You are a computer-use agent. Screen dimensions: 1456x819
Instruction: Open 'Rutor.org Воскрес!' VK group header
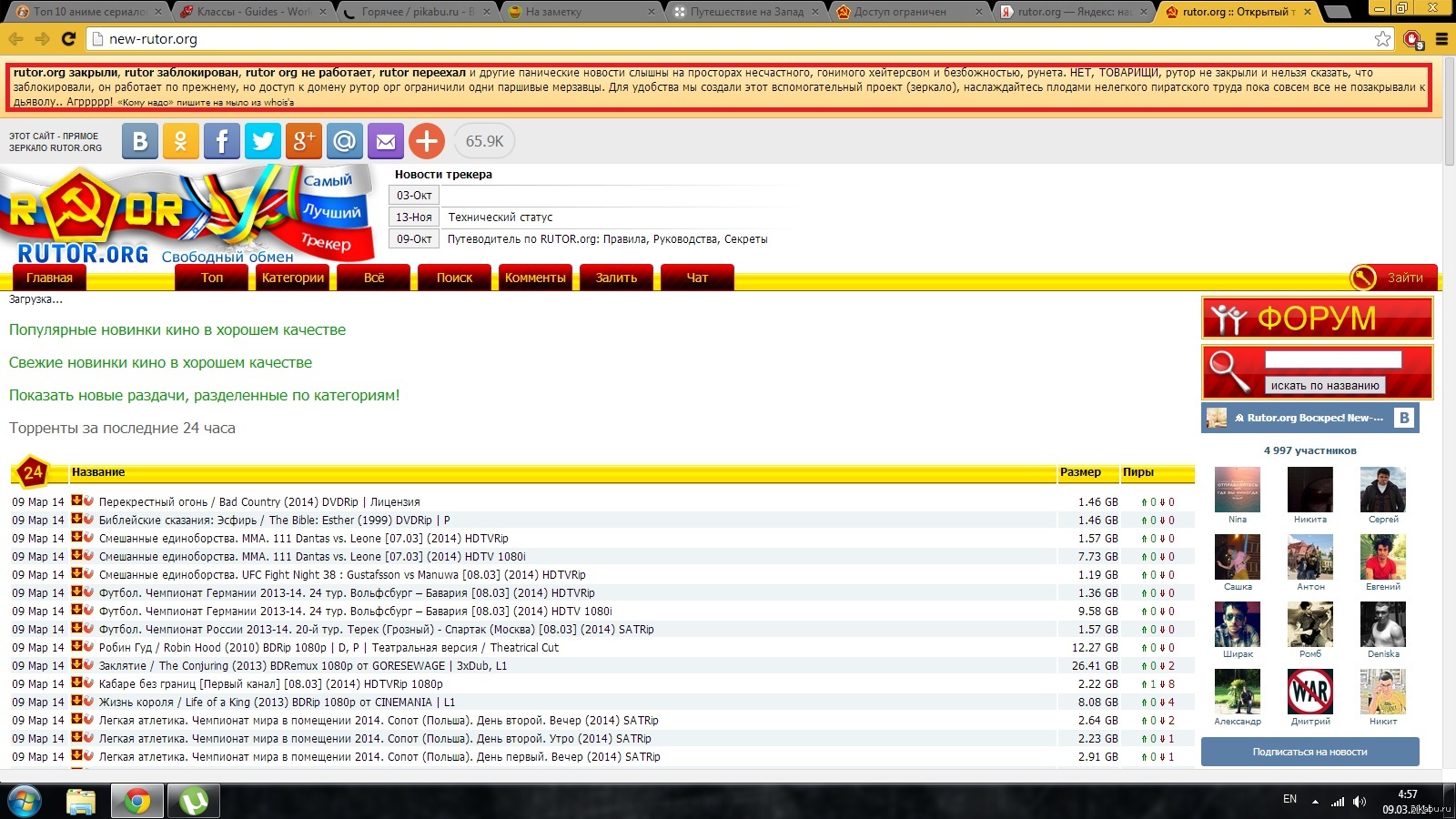coord(1309,418)
